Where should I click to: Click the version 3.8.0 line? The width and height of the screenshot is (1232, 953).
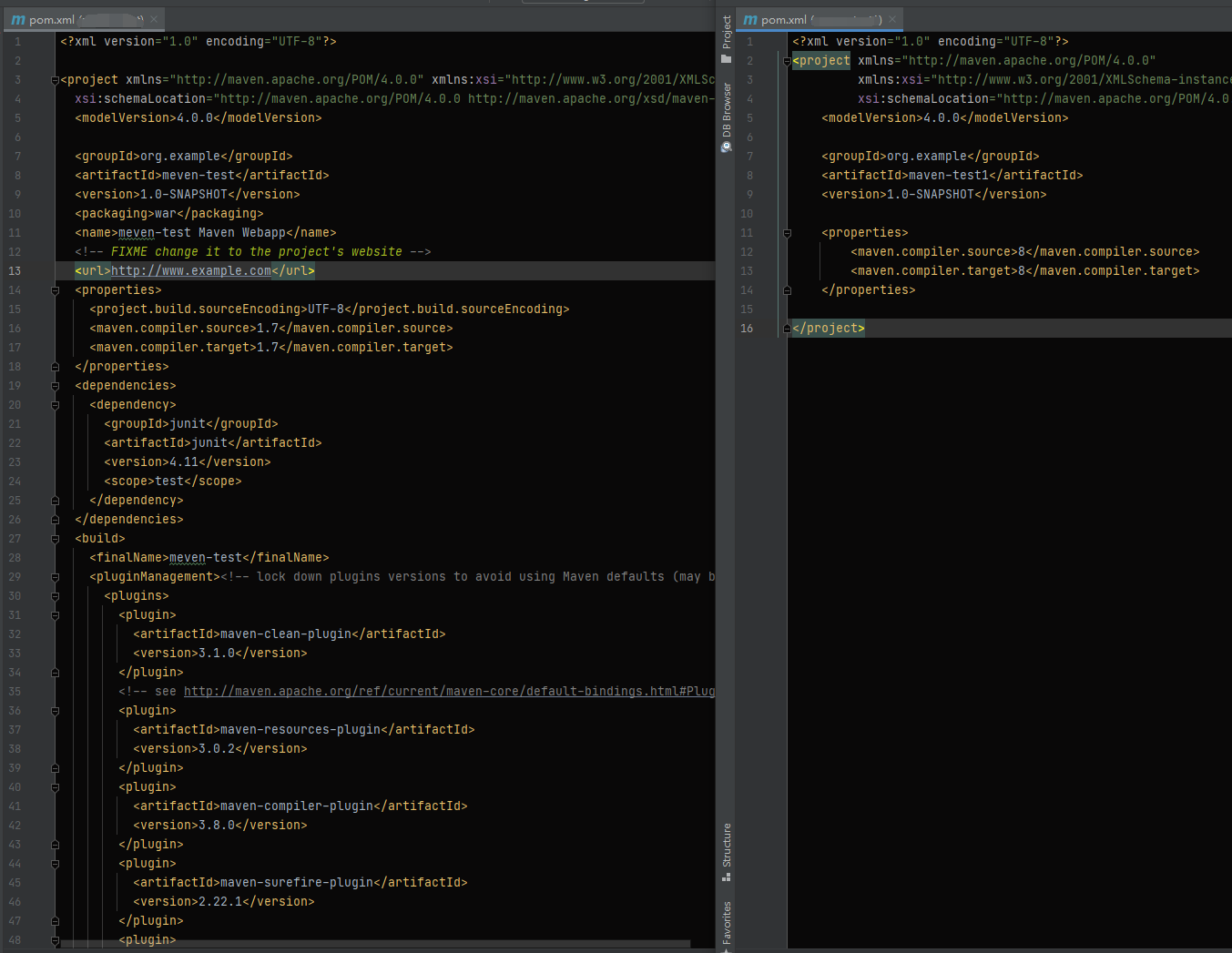tap(220, 826)
